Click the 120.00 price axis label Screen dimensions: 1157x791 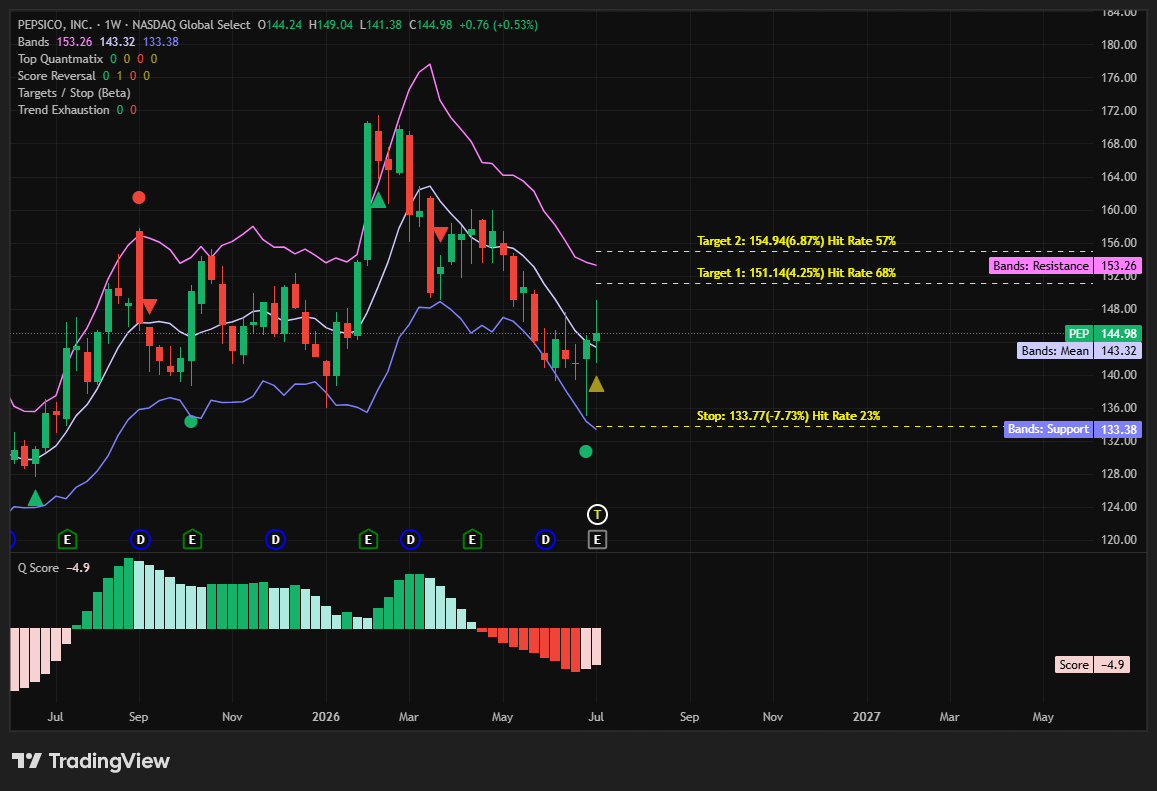1119,539
